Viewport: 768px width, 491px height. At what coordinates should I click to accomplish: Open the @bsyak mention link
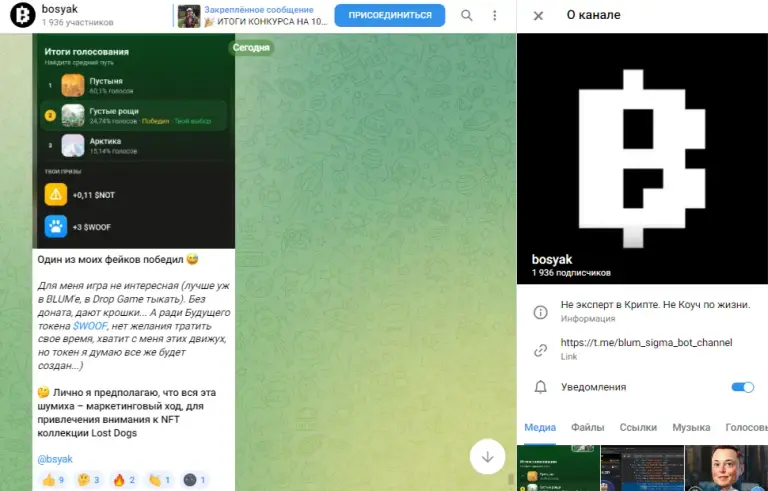(x=55, y=459)
